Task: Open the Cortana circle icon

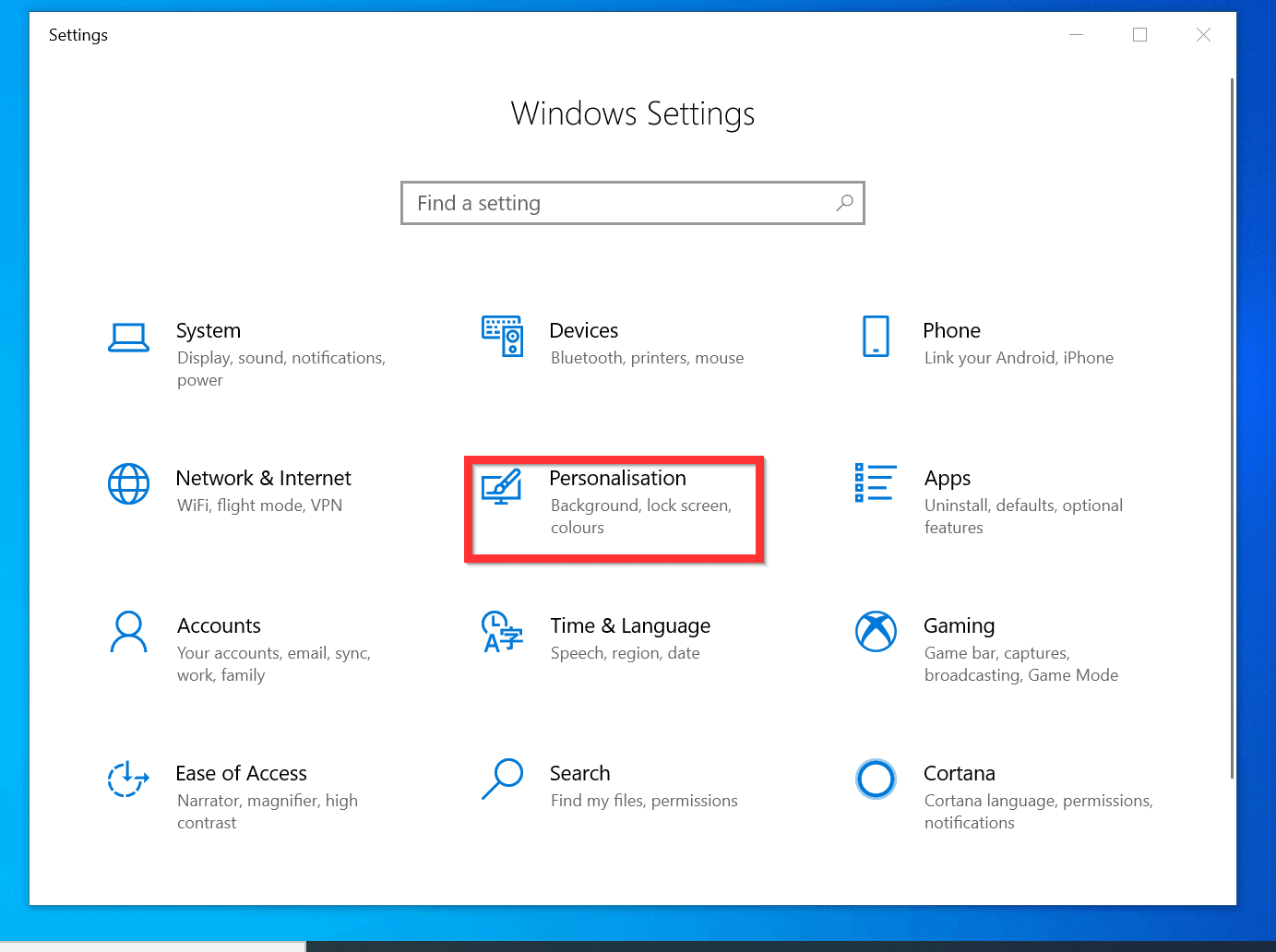Action: pyautogui.click(x=876, y=779)
